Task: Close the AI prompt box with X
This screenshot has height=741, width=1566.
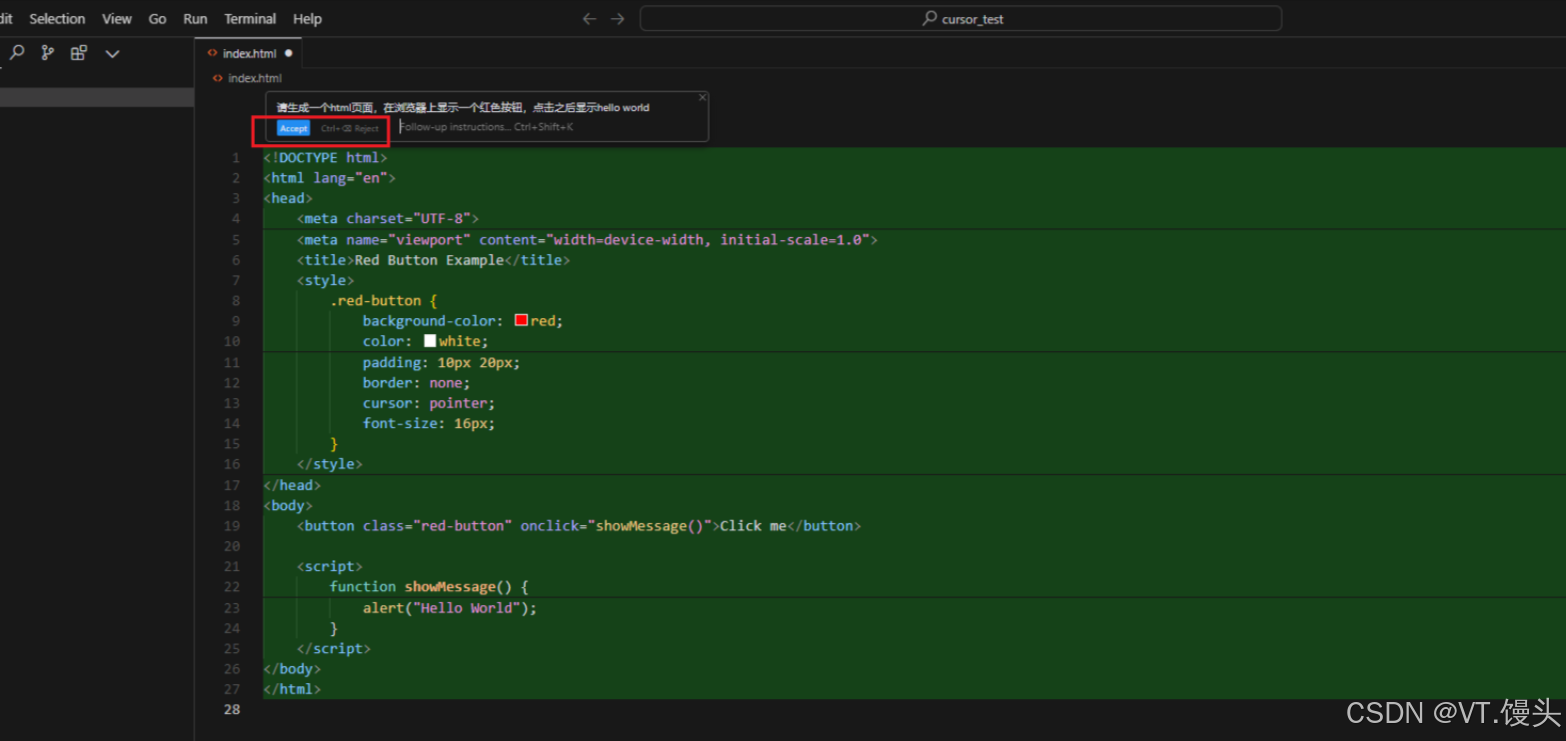Action: (x=702, y=97)
